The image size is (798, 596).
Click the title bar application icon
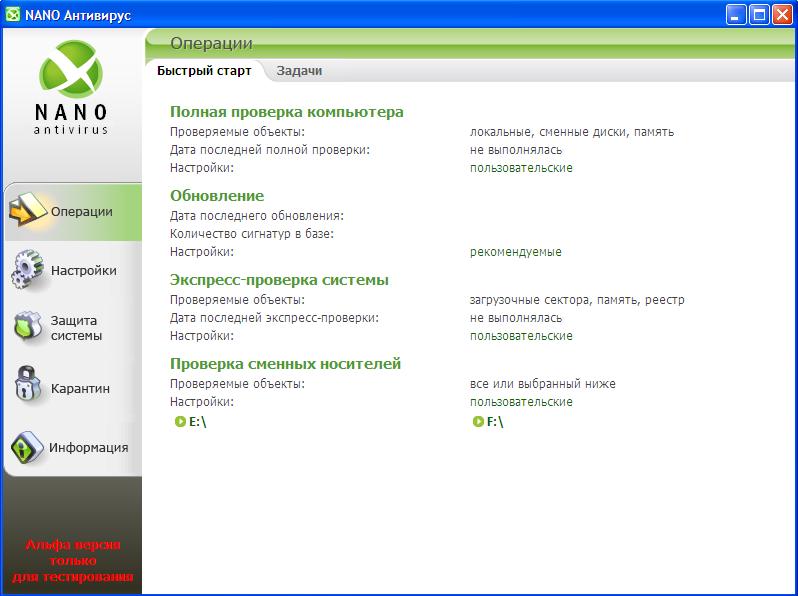[x=12, y=14]
